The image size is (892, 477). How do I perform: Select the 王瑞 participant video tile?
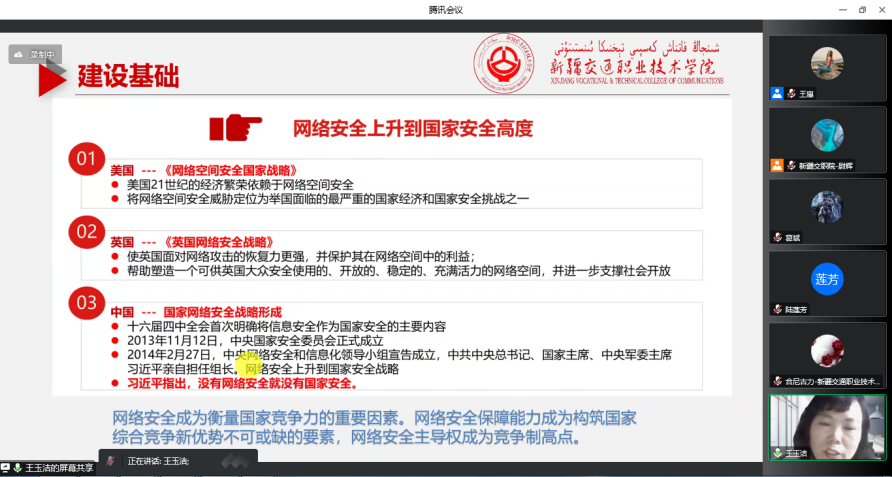826,63
